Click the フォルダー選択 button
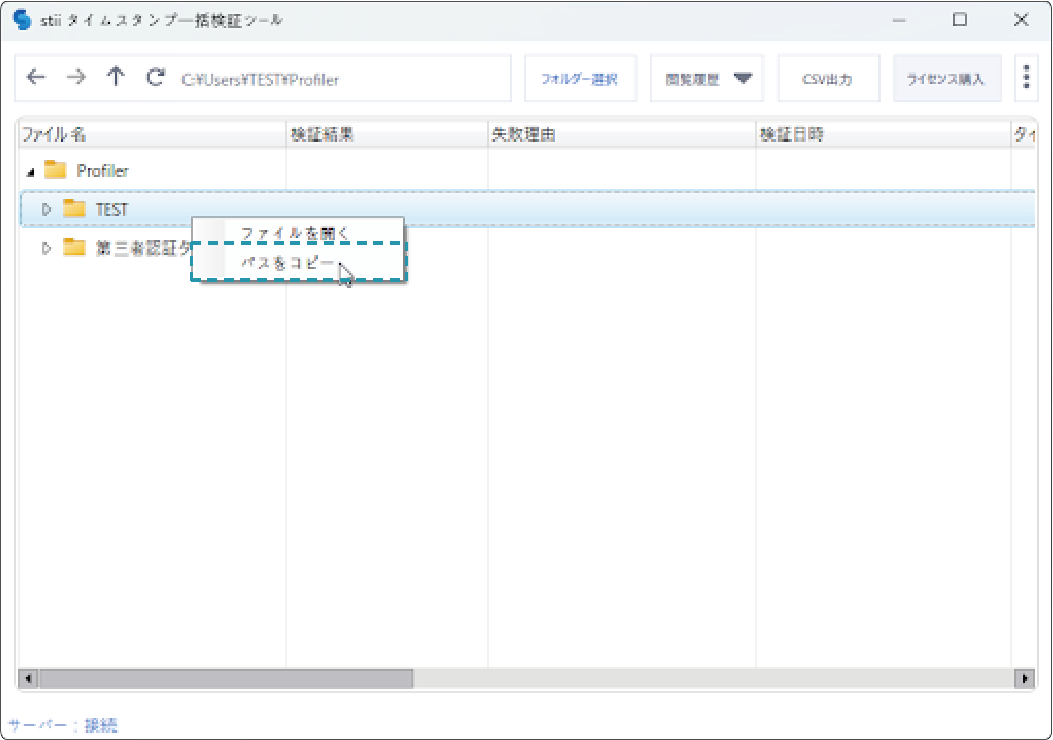The image size is (1053, 740). click(x=580, y=79)
